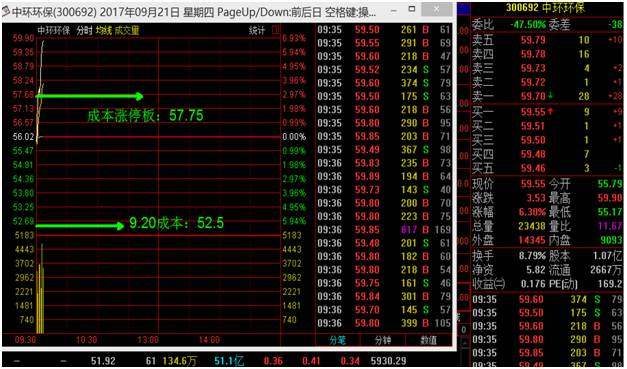Select the tick row priced 59.89
Viewport: 627px width, 369px height.
pyautogui.click(x=384, y=176)
